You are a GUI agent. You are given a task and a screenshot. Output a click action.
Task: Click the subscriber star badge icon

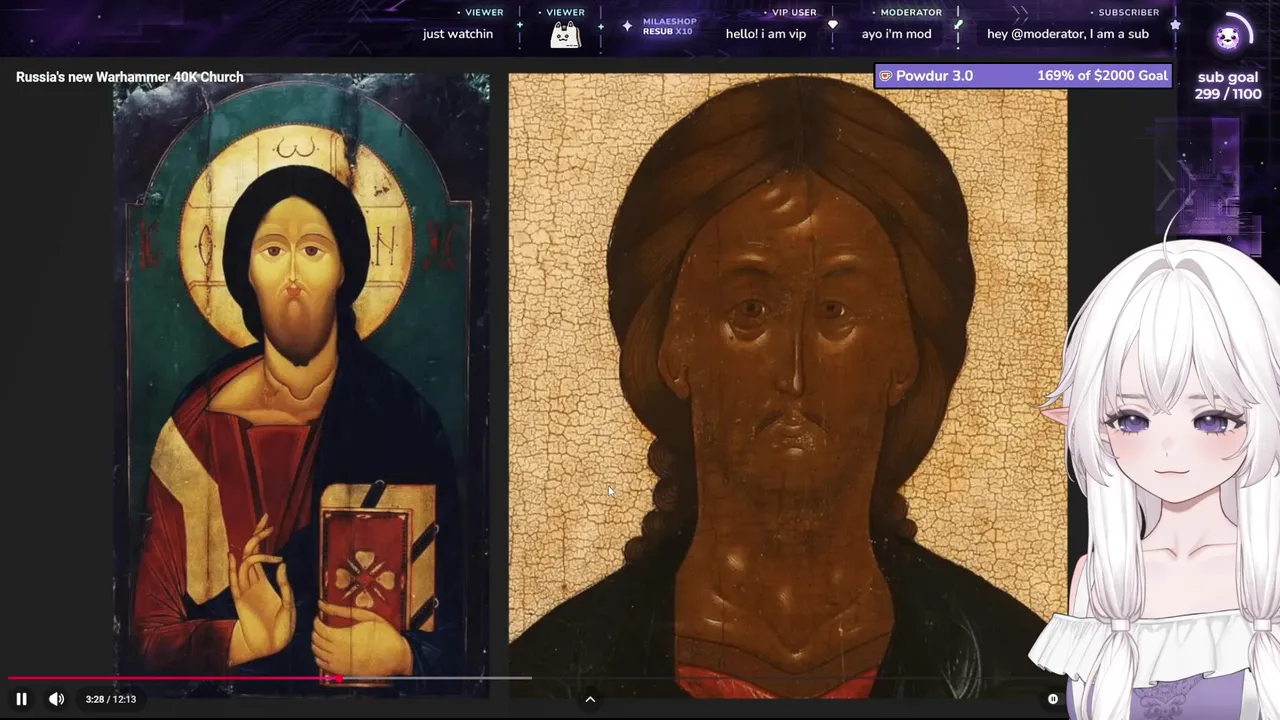tap(1175, 25)
